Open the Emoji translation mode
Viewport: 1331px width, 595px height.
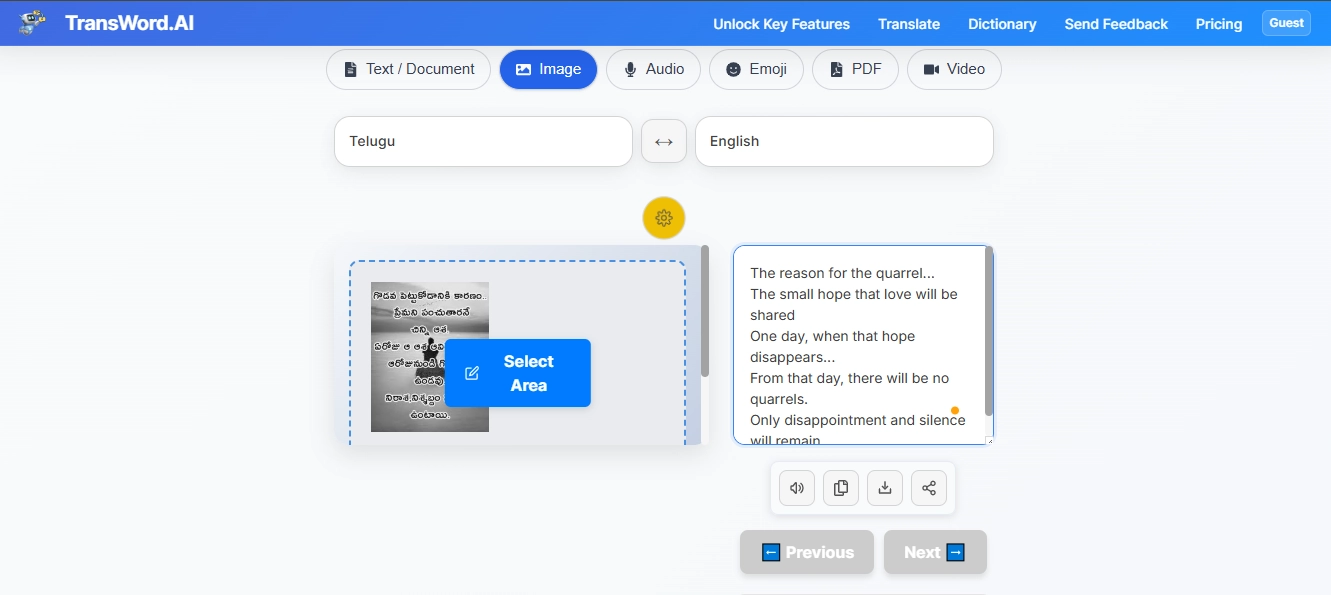[756, 69]
